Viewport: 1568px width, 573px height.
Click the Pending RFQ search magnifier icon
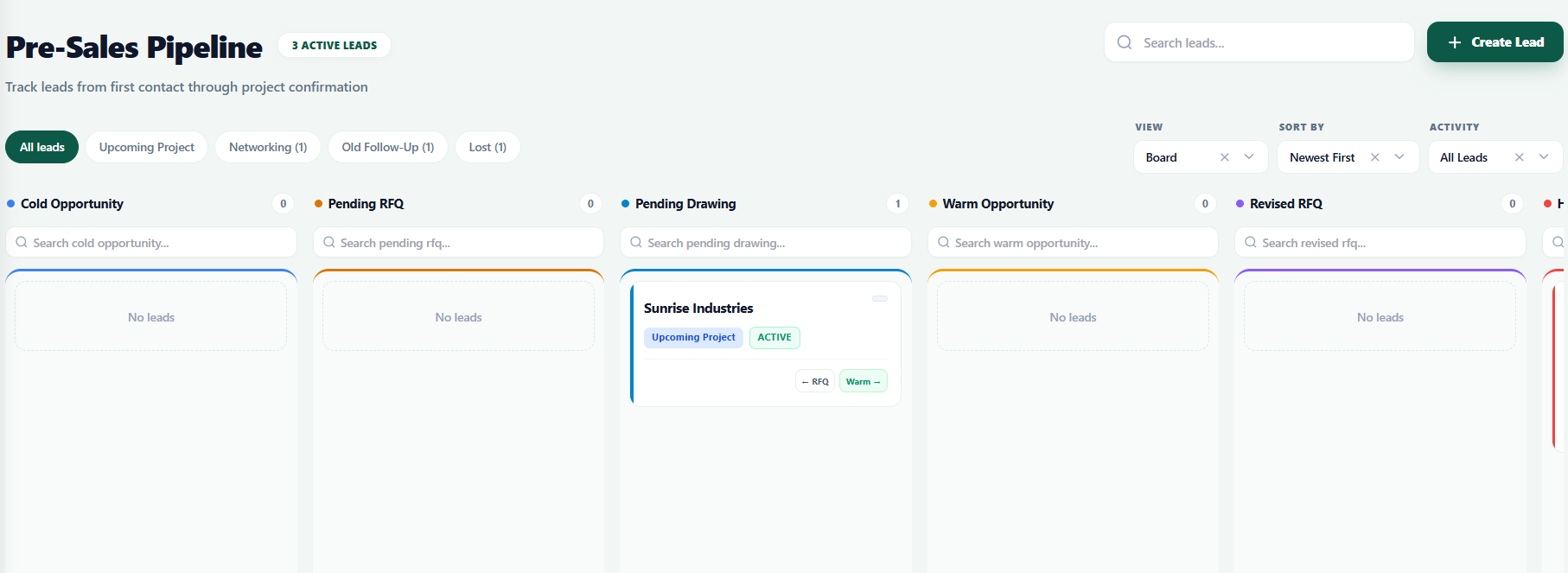(329, 243)
